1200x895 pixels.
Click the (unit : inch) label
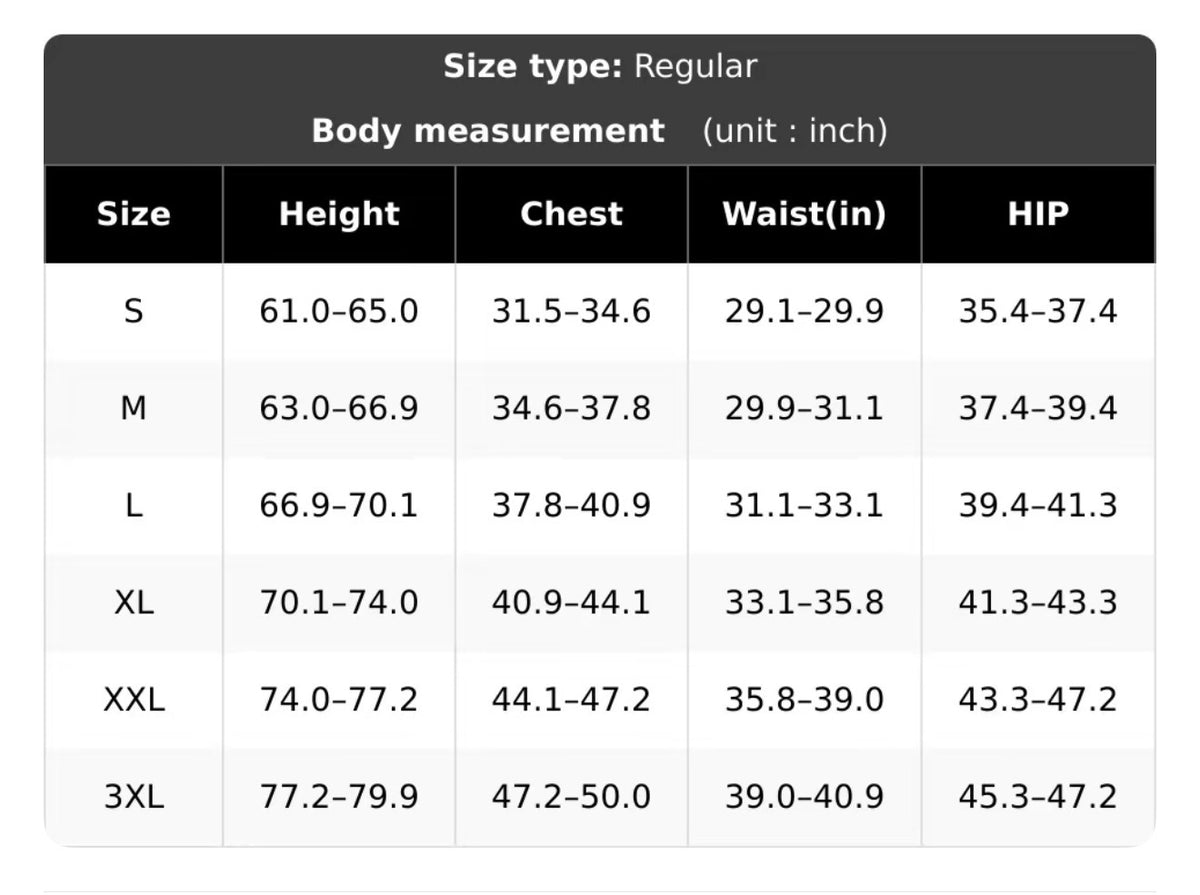[x=795, y=131]
